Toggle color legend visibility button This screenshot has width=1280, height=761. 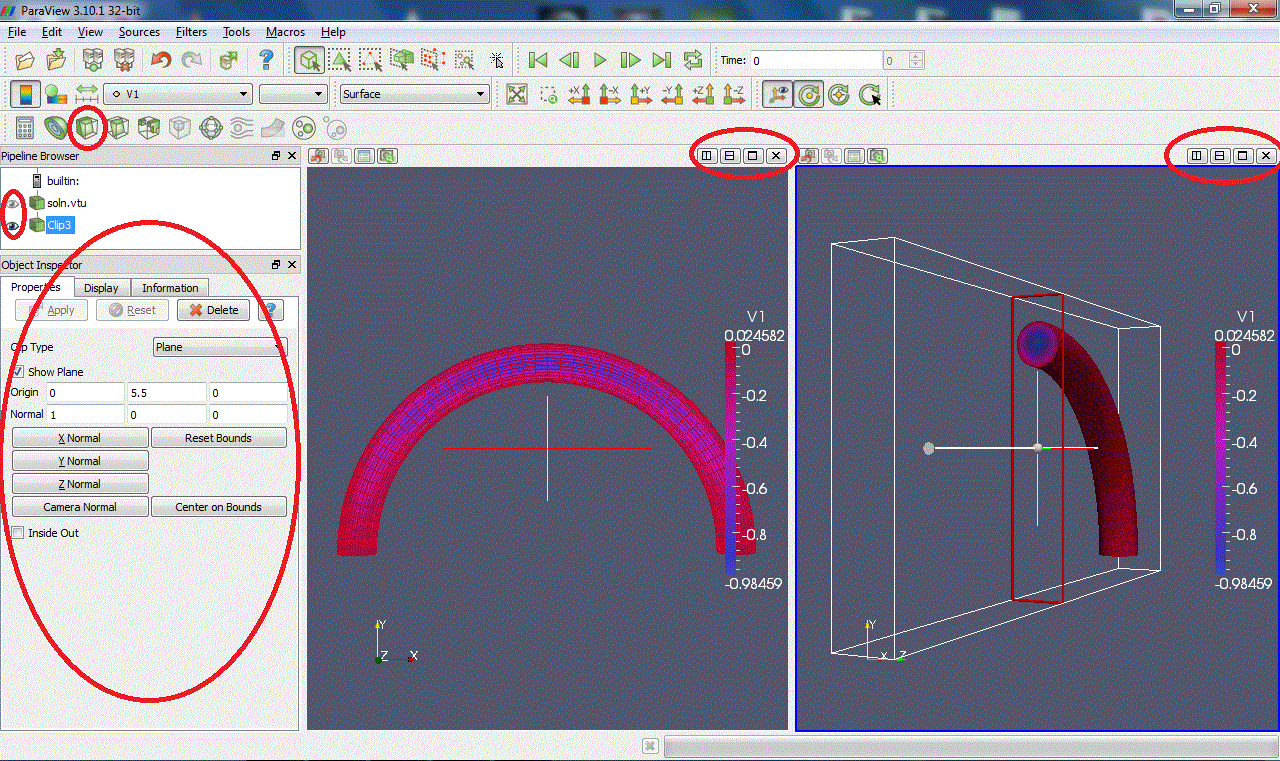tap(25, 95)
